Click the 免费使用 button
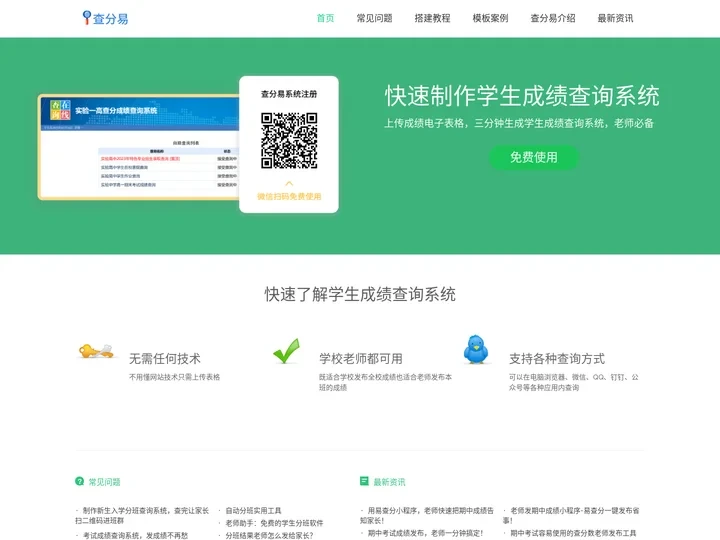This screenshot has height=540, width=720. [x=534, y=158]
